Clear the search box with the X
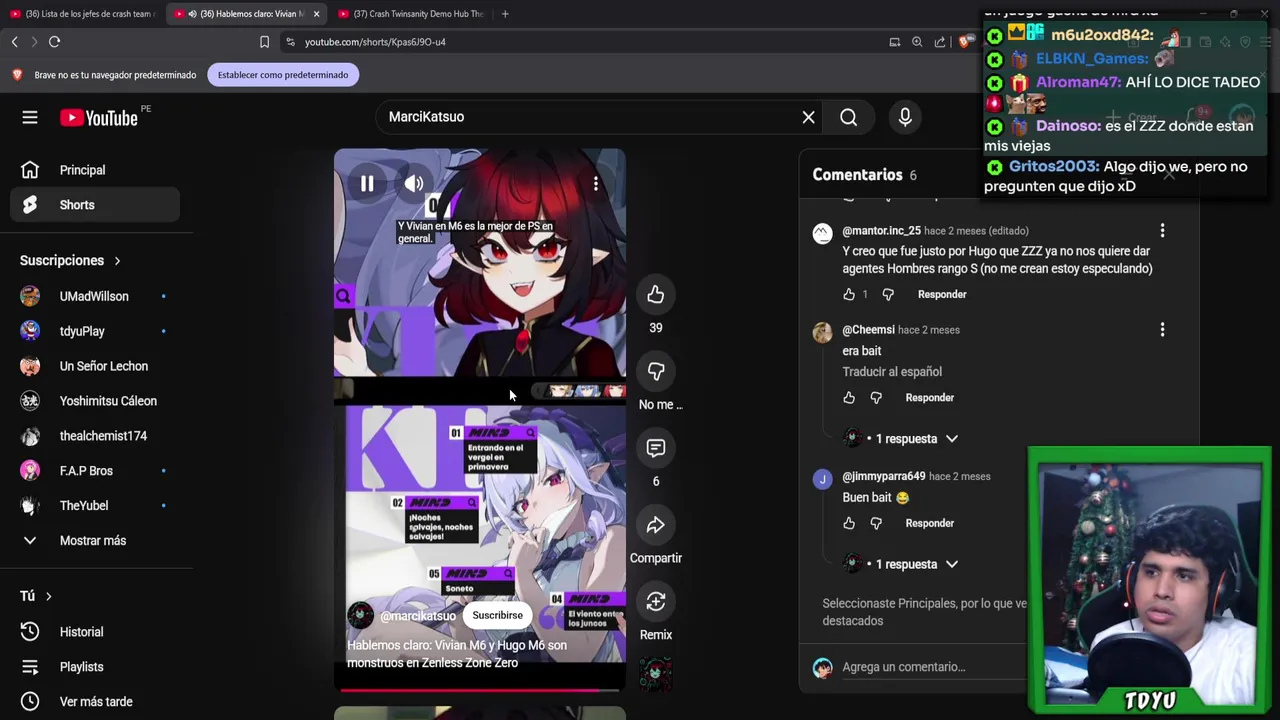Image resolution: width=1280 pixels, height=720 pixels. pyautogui.click(x=809, y=117)
